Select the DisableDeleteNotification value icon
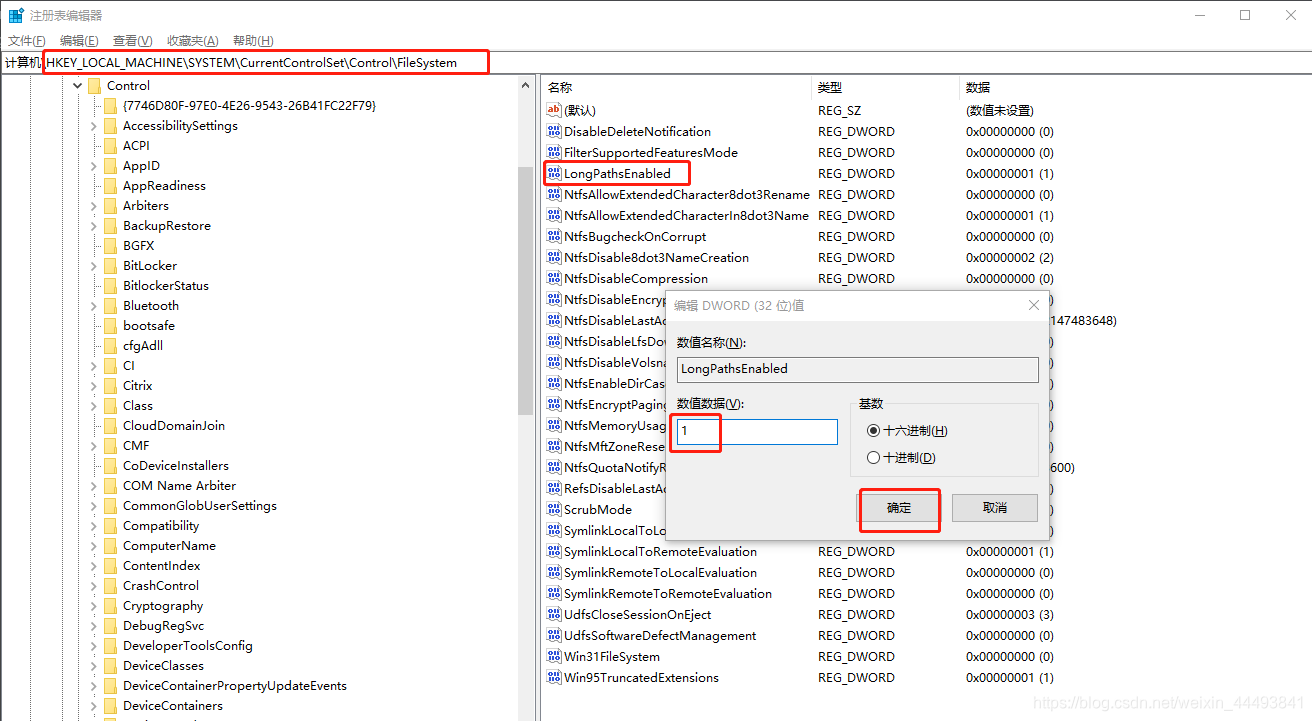Viewport: 1312px width, 721px height. pyautogui.click(x=554, y=131)
